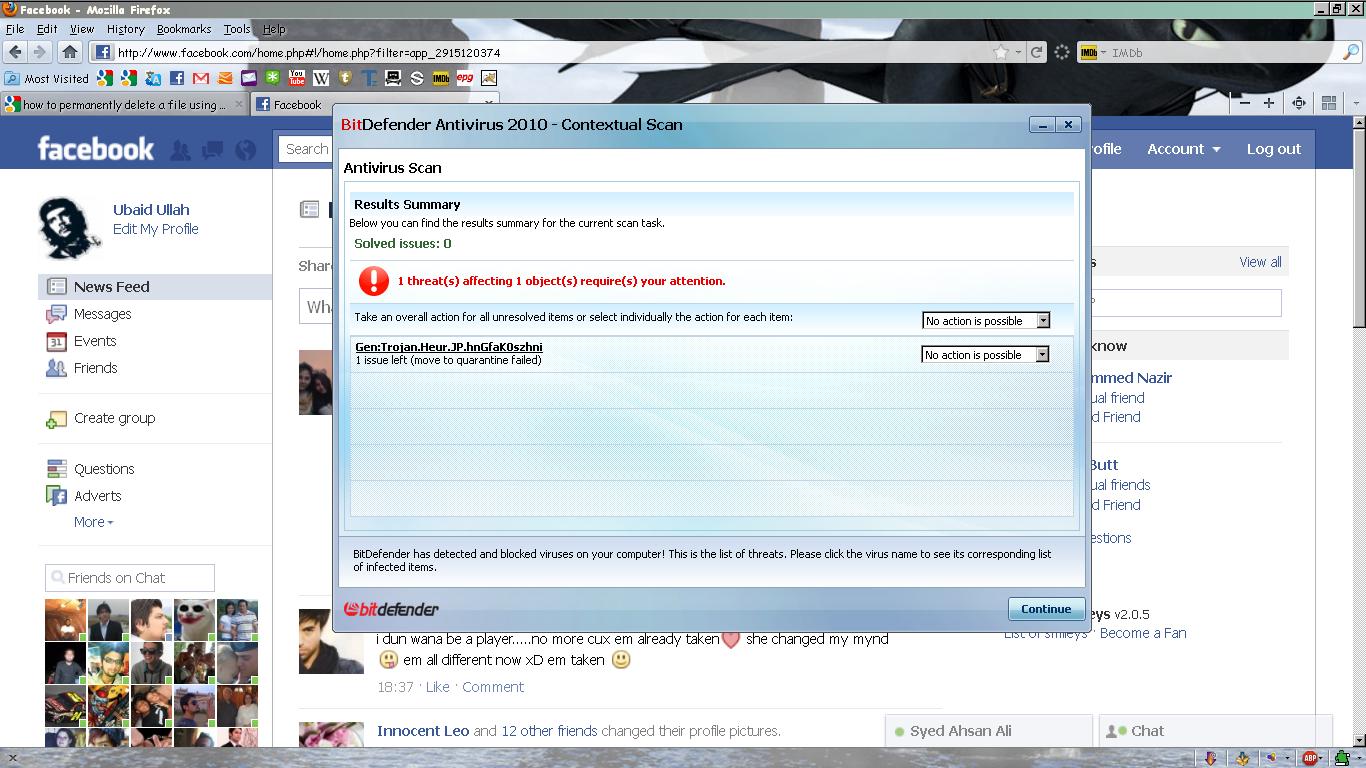Open action dropdown for Gen:Trojan.Heur threat
This screenshot has width=1366, height=768.
985,355
